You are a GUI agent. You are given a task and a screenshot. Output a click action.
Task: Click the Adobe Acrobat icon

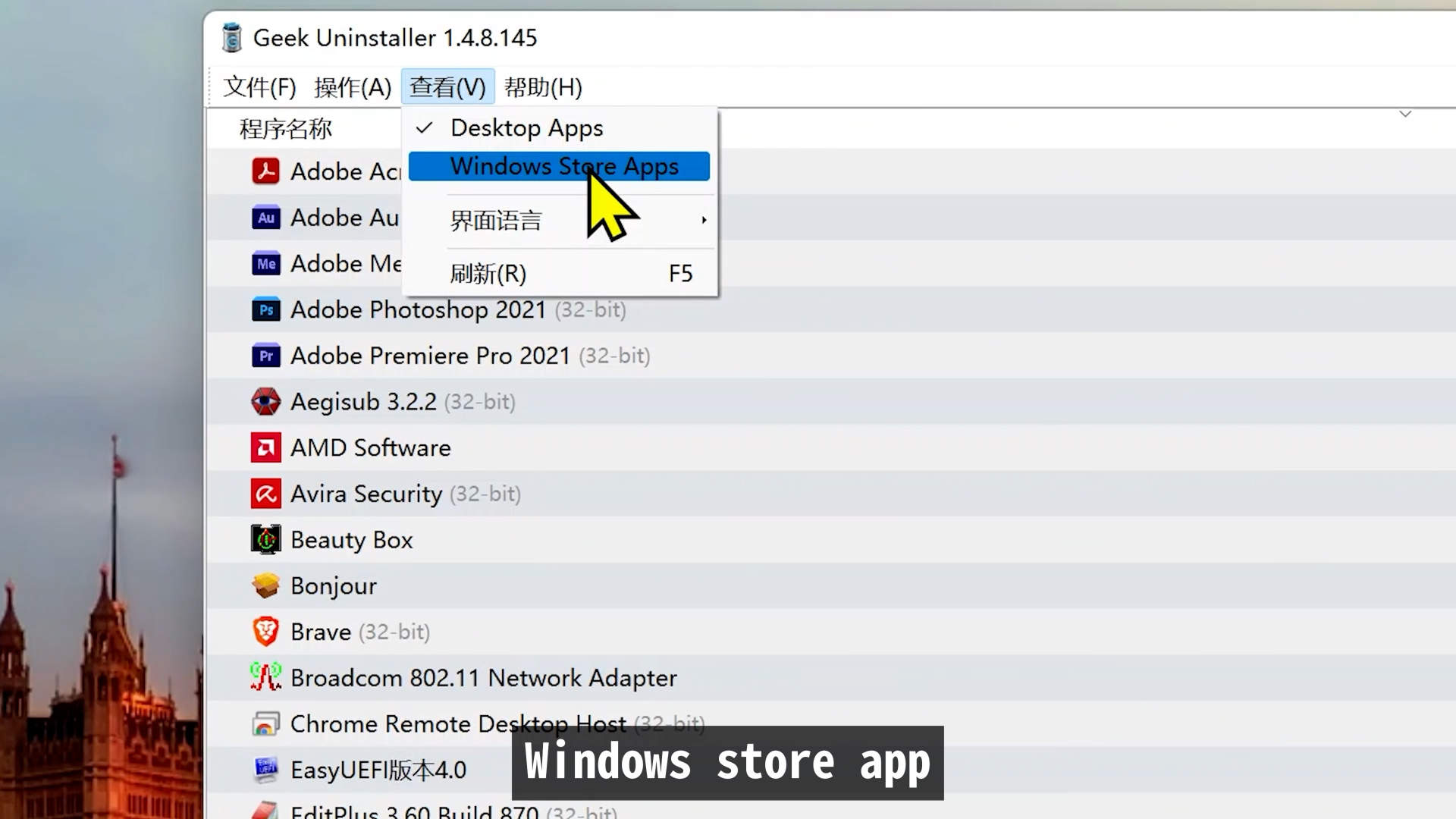point(265,171)
